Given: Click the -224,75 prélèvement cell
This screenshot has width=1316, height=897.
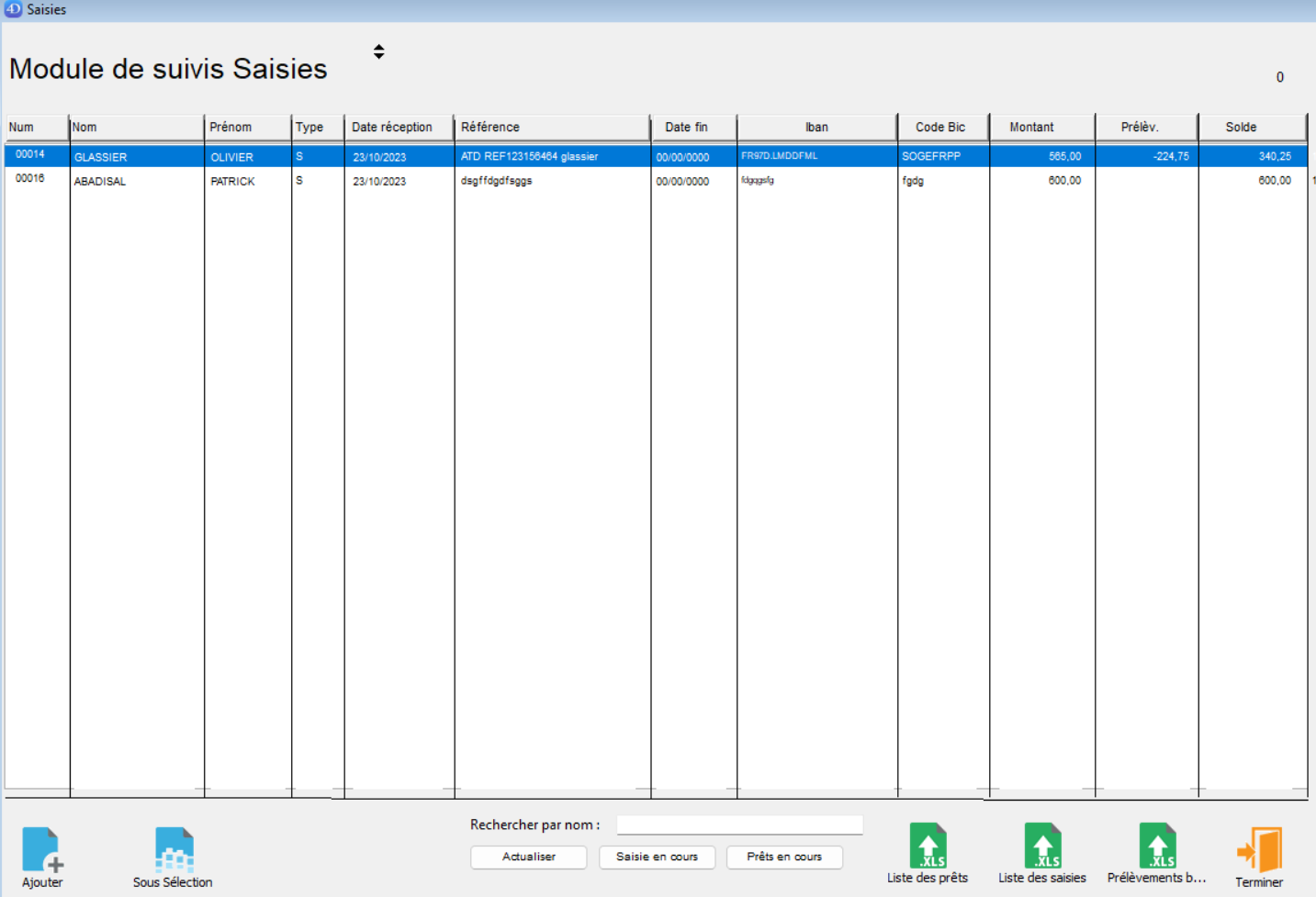Looking at the screenshot, I should [x=1171, y=156].
